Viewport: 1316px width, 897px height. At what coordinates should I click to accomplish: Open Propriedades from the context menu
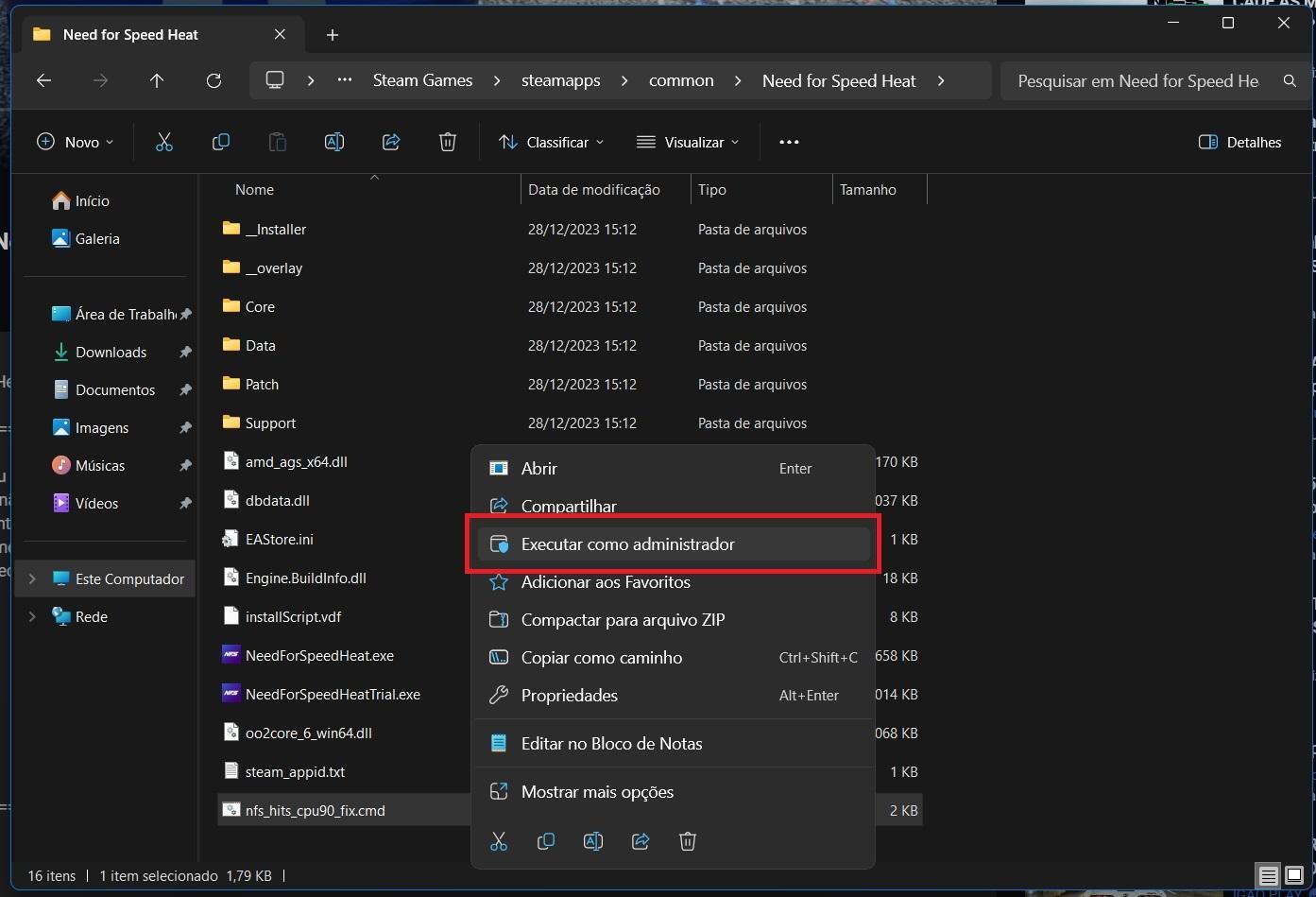[x=674, y=695]
